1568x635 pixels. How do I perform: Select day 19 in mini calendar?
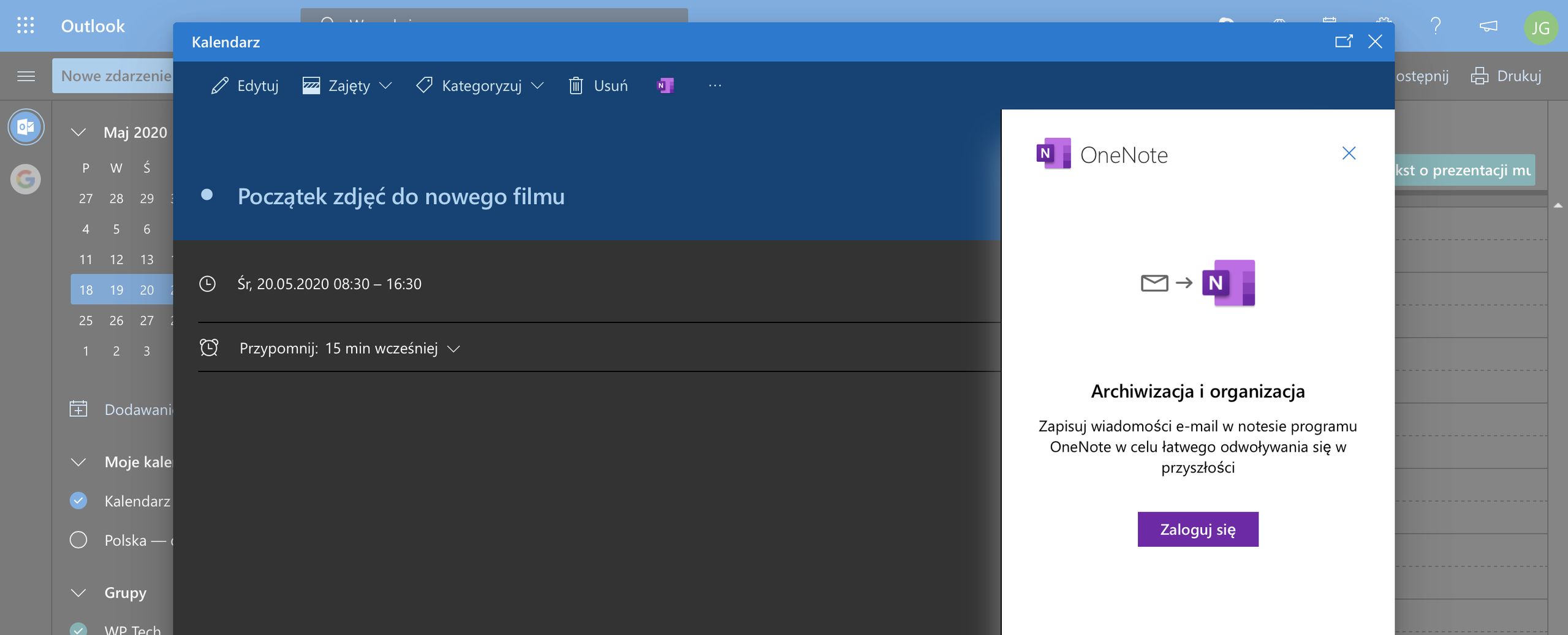coord(116,290)
